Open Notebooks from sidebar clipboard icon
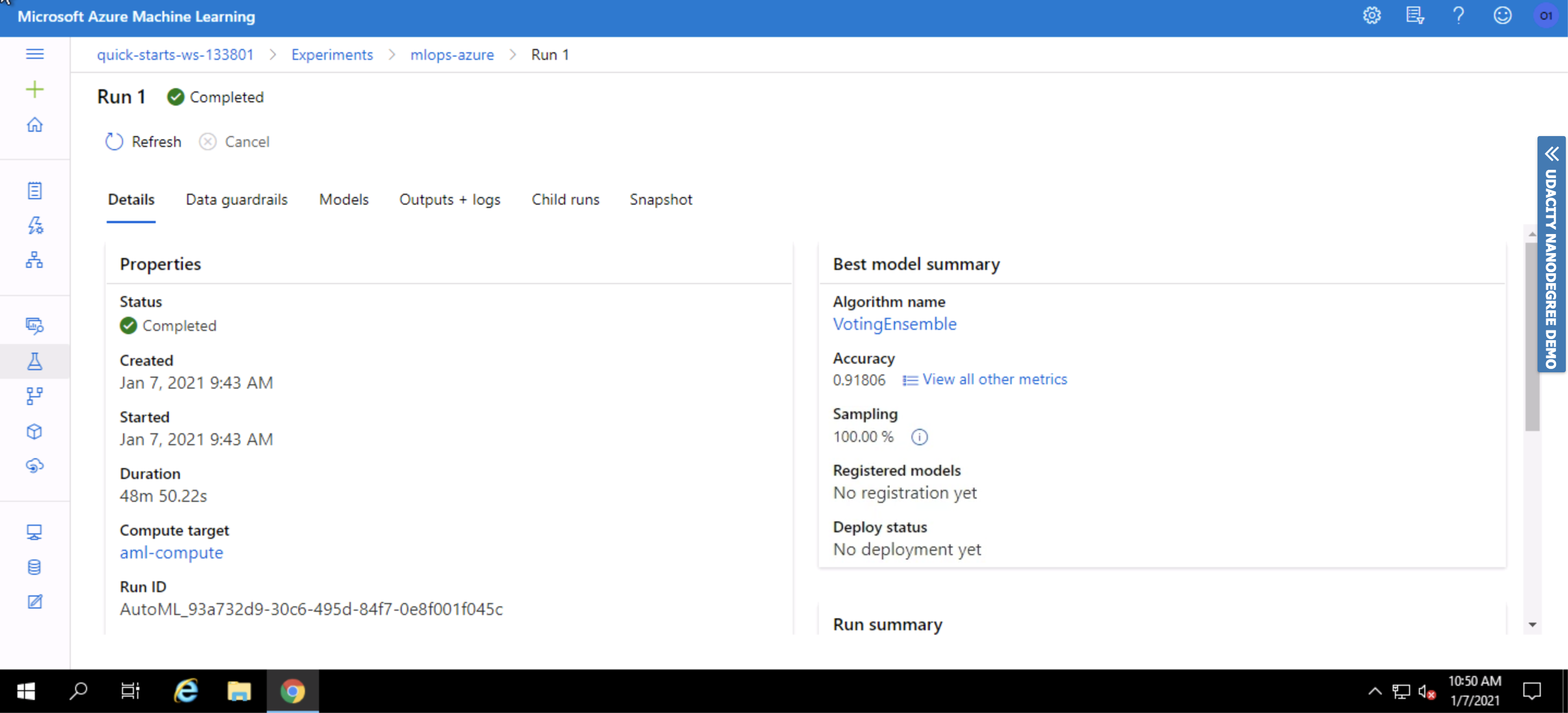This screenshot has height=713, width=1568. pyautogui.click(x=35, y=190)
